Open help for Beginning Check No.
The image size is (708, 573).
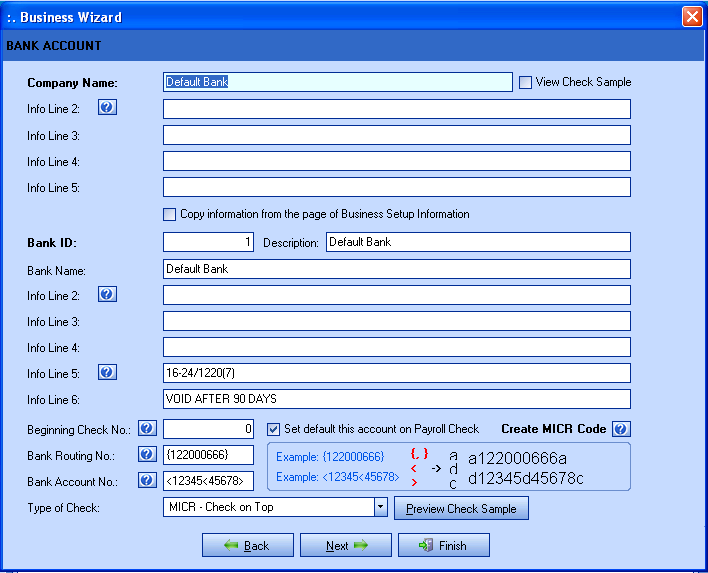pos(147,429)
